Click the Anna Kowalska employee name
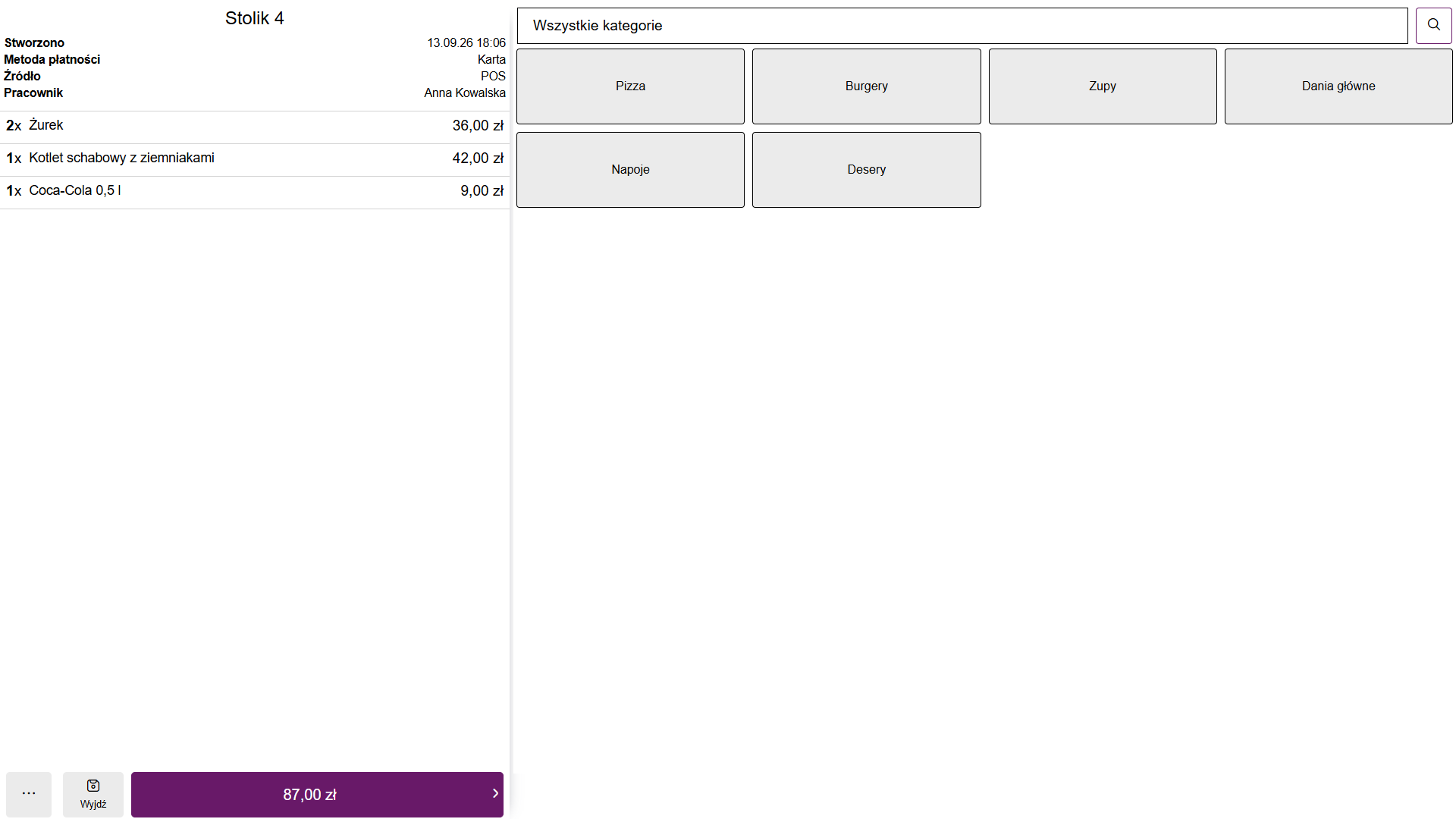Image resolution: width=1456 pixels, height=819 pixels. pos(465,93)
